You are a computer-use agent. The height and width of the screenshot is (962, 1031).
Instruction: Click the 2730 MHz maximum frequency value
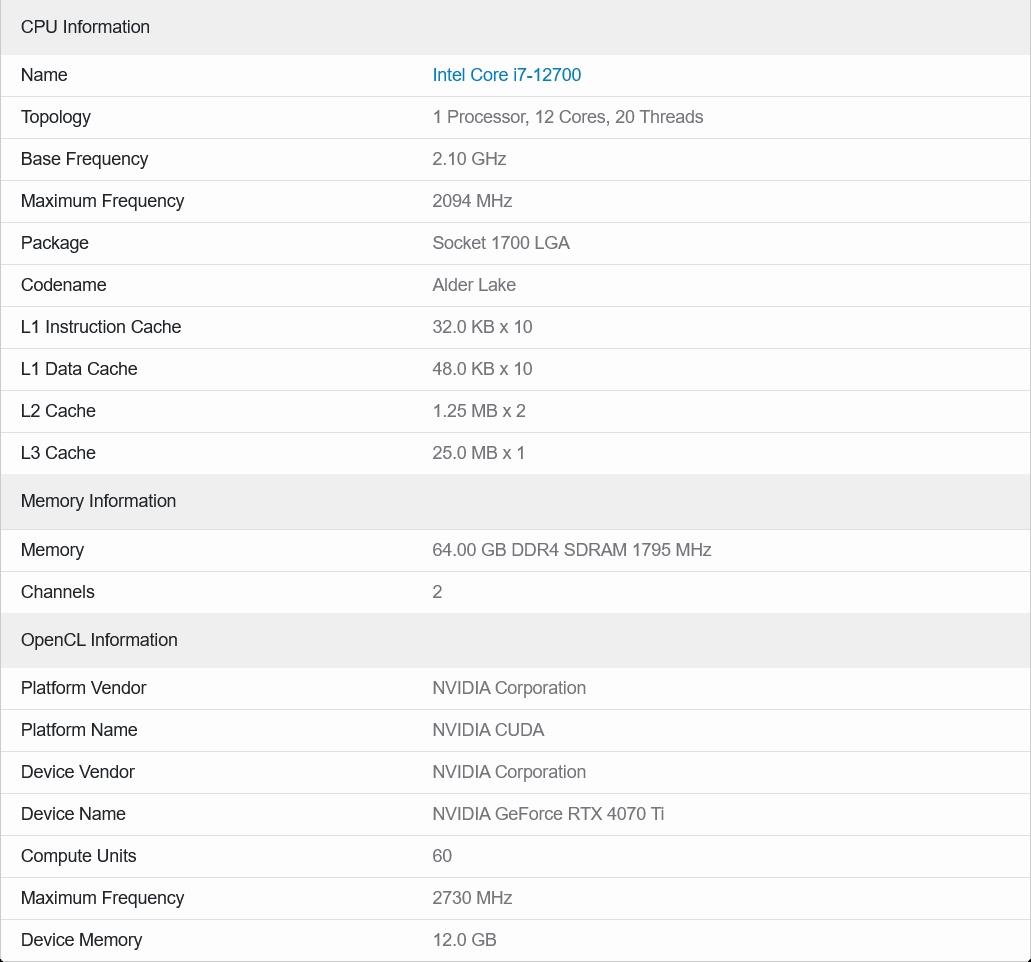pyautogui.click(x=472, y=898)
